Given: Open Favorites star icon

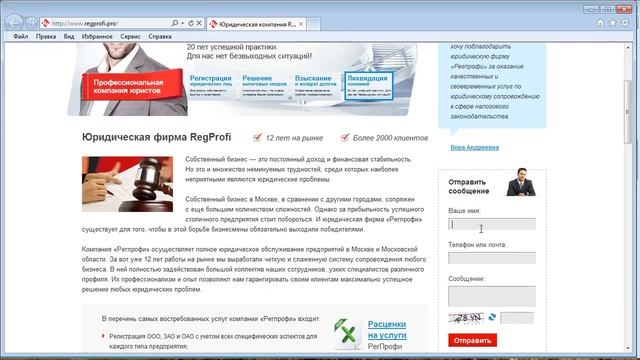Looking at the screenshot, I should pos(613,23).
